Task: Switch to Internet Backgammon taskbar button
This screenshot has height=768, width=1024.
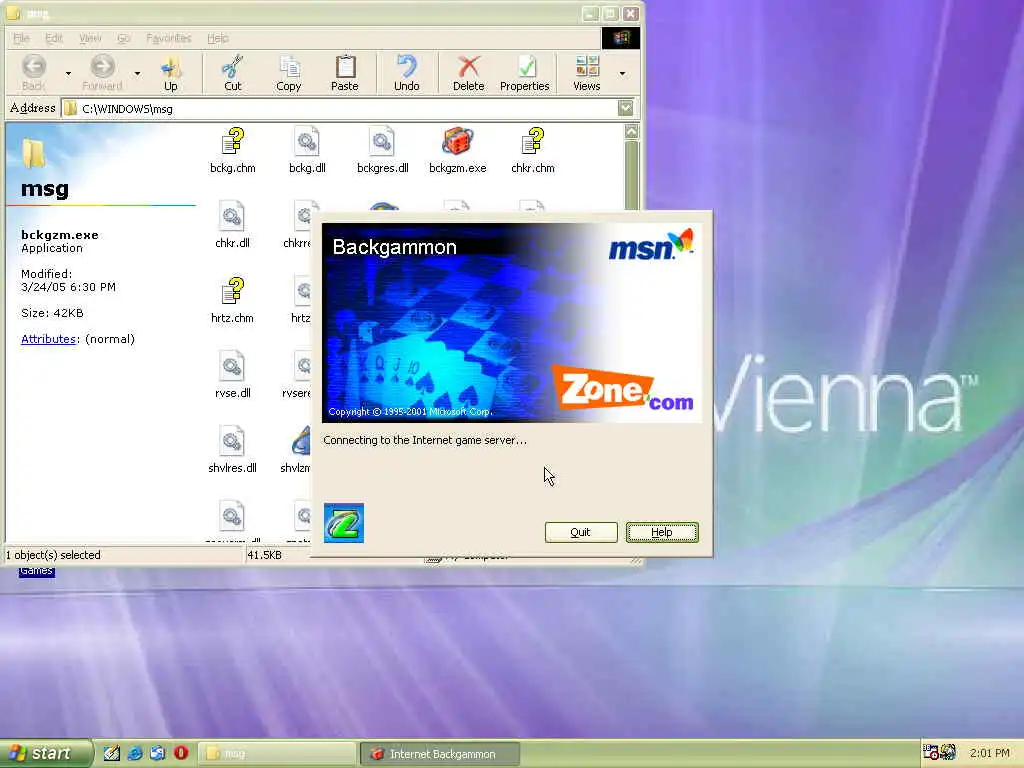Action: [440, 754]
